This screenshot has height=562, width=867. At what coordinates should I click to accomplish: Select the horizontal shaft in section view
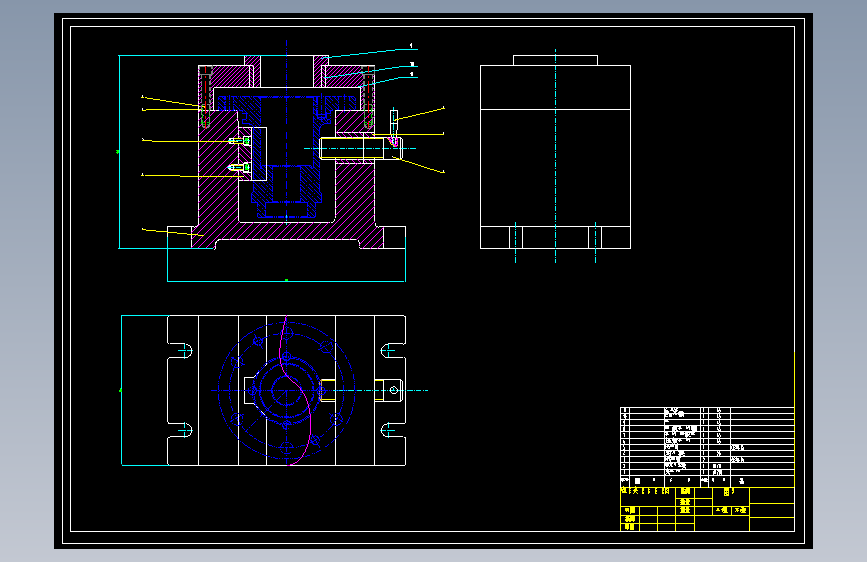click(x=361, y=148)
